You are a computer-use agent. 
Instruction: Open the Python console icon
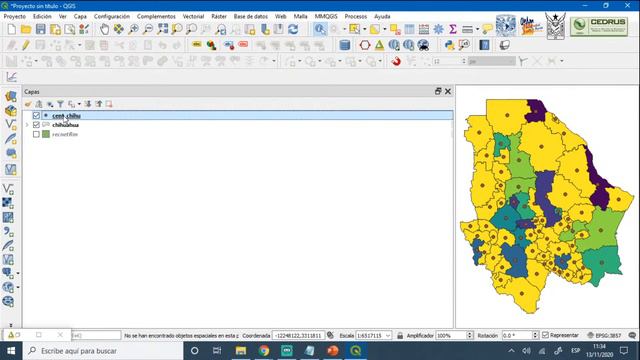(449, 45)
